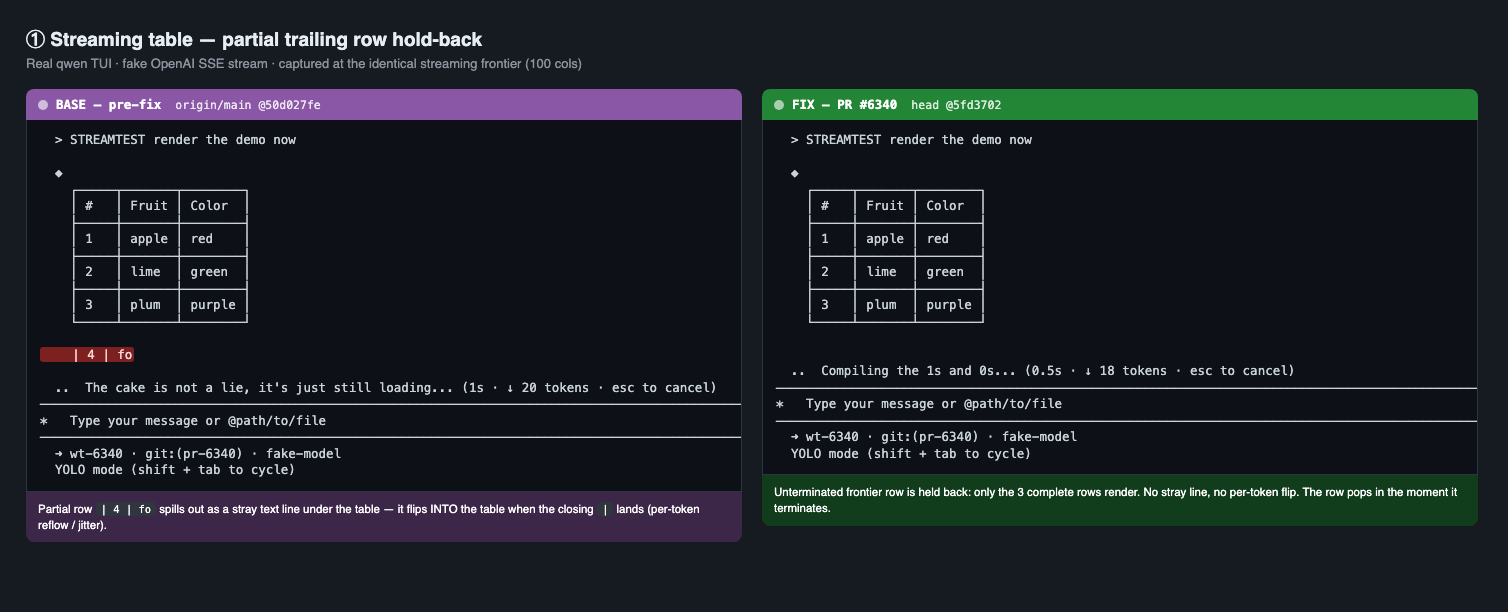The width and height of the screenshot is (1508, 612).
Task: Click the 'apple' cell in BASE table
Action: tap(149, 238)
